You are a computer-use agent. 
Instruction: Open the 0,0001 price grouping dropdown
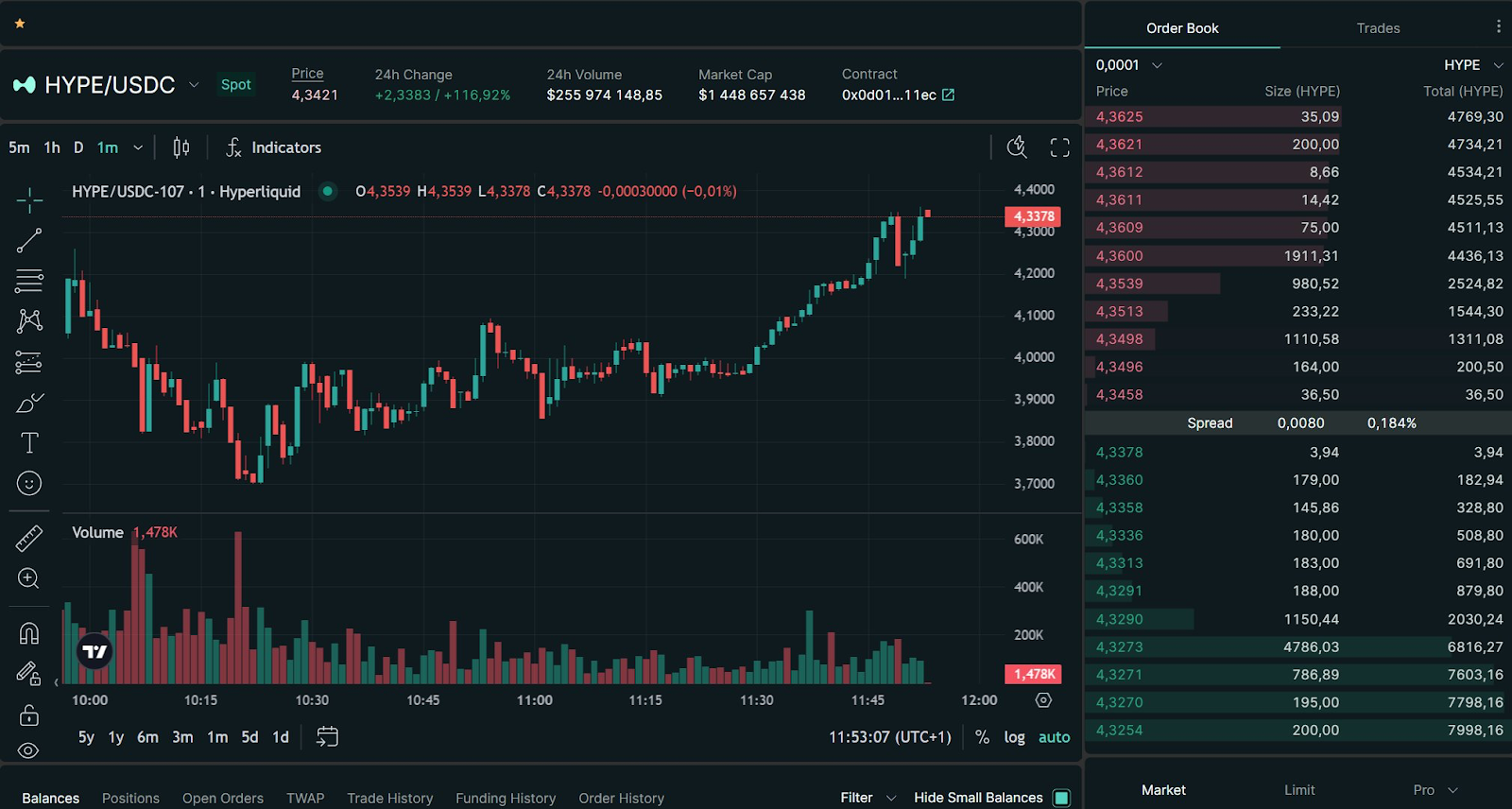[1128, 65]
